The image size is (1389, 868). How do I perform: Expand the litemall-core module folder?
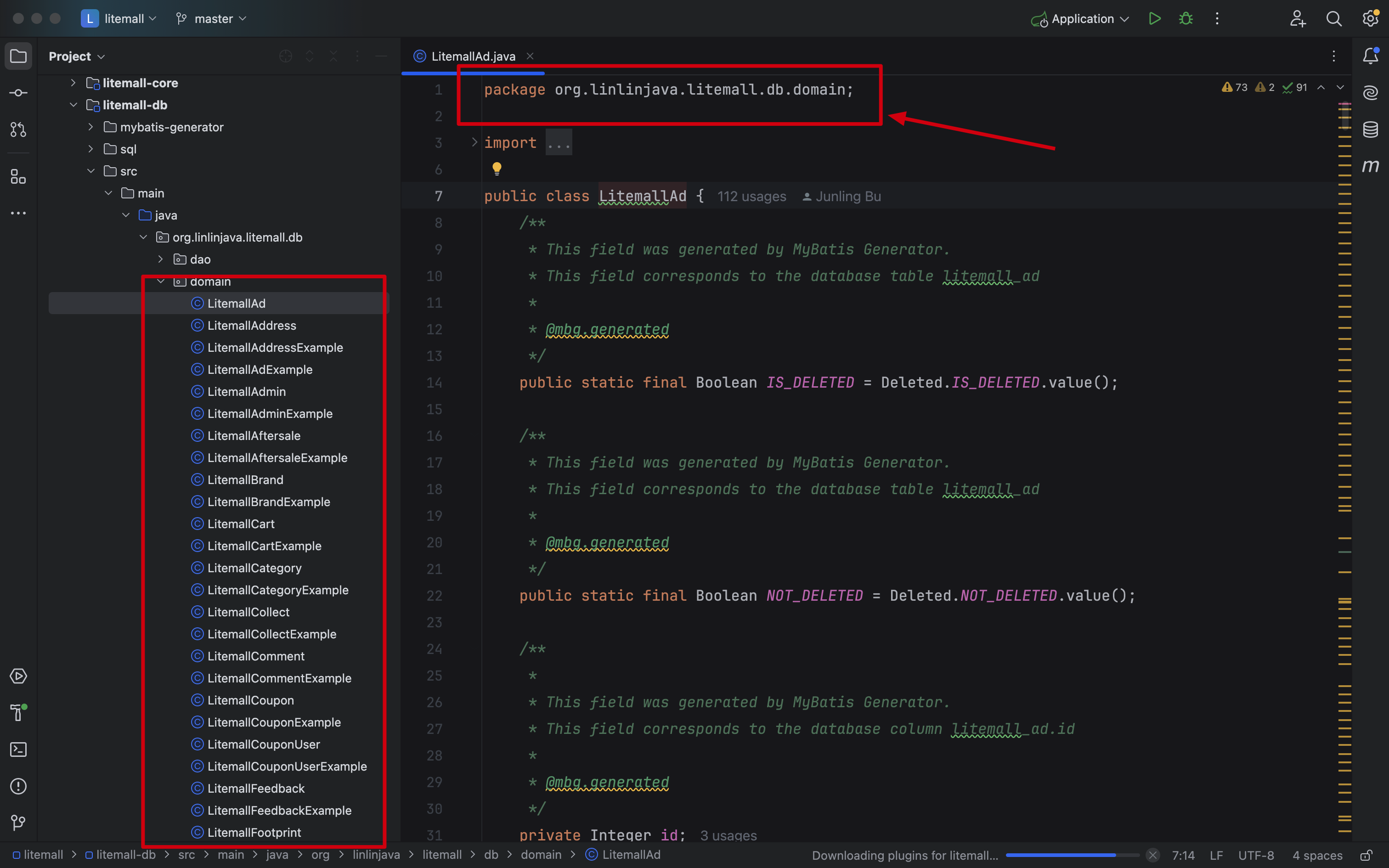pyautogui.click(x=73, y=83)
